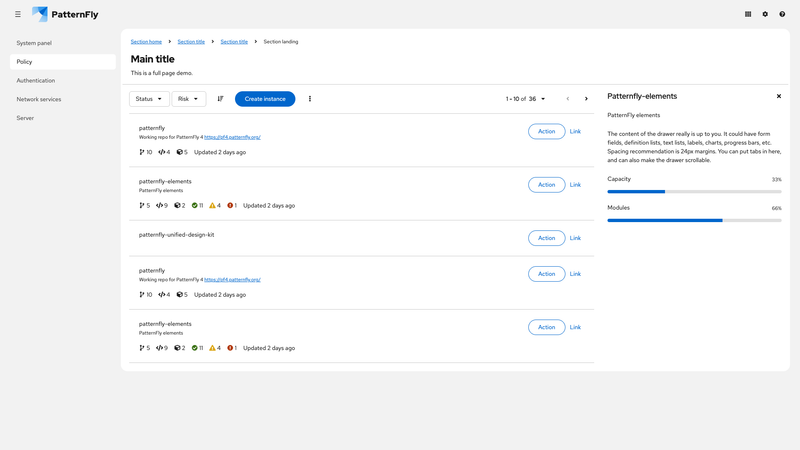Click green check icon in last row
This screenshot has height=450, width=800.
(194, 348)
